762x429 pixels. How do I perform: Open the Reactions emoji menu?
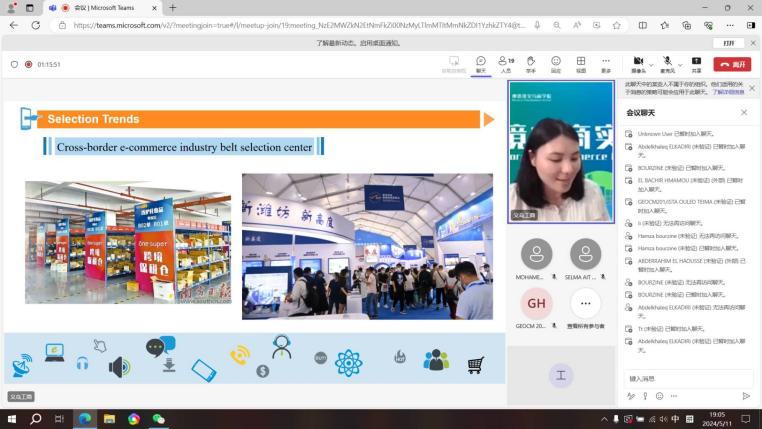tap(556, 63)
